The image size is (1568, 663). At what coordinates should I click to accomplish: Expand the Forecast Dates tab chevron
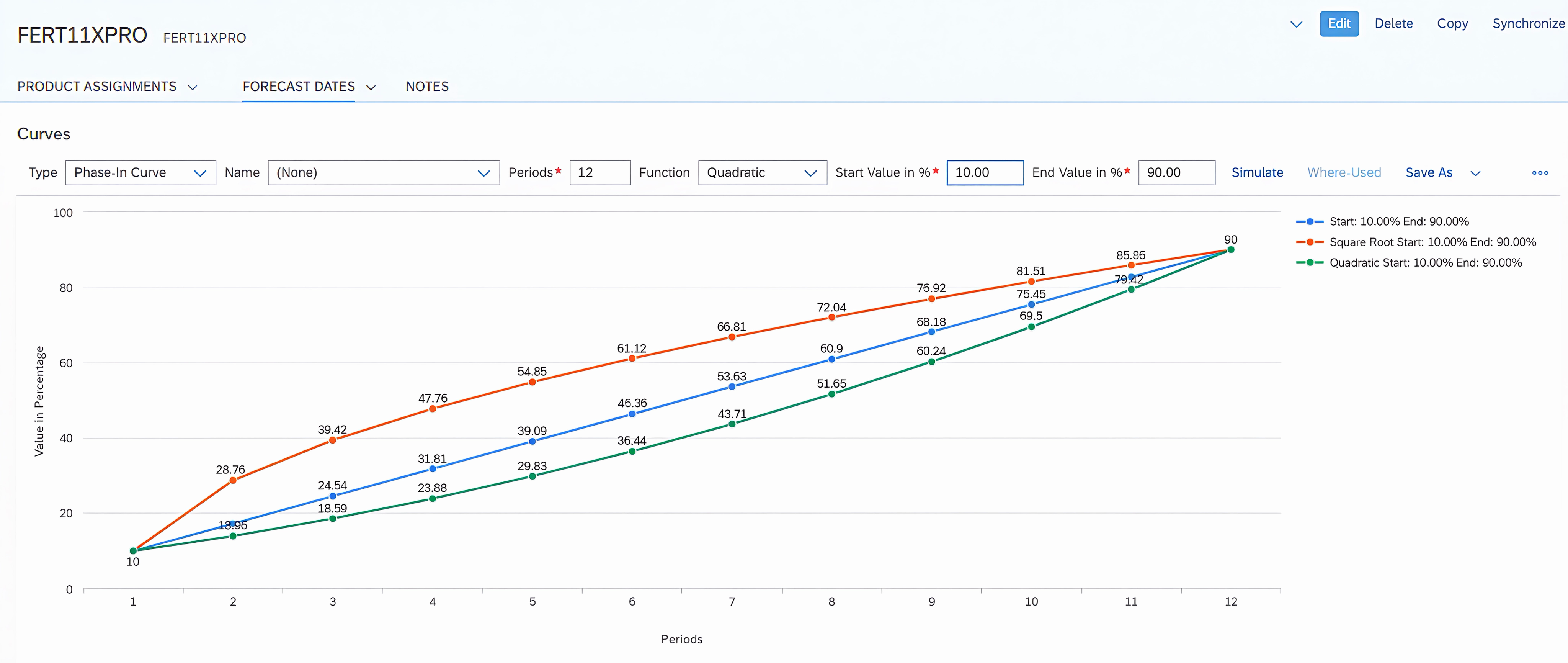tap(371, 87)
